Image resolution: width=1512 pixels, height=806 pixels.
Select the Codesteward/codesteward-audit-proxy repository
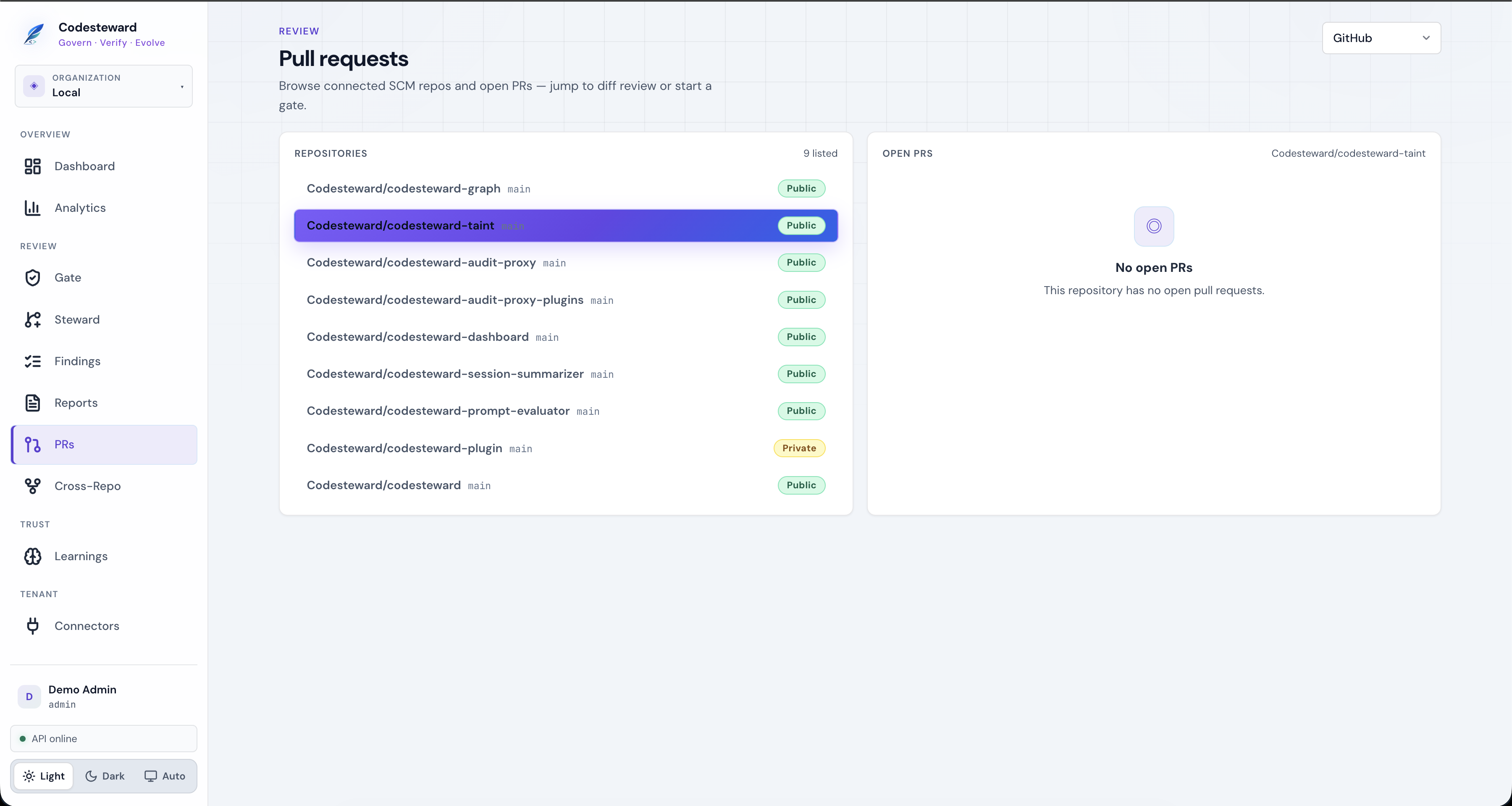point(566,263)
